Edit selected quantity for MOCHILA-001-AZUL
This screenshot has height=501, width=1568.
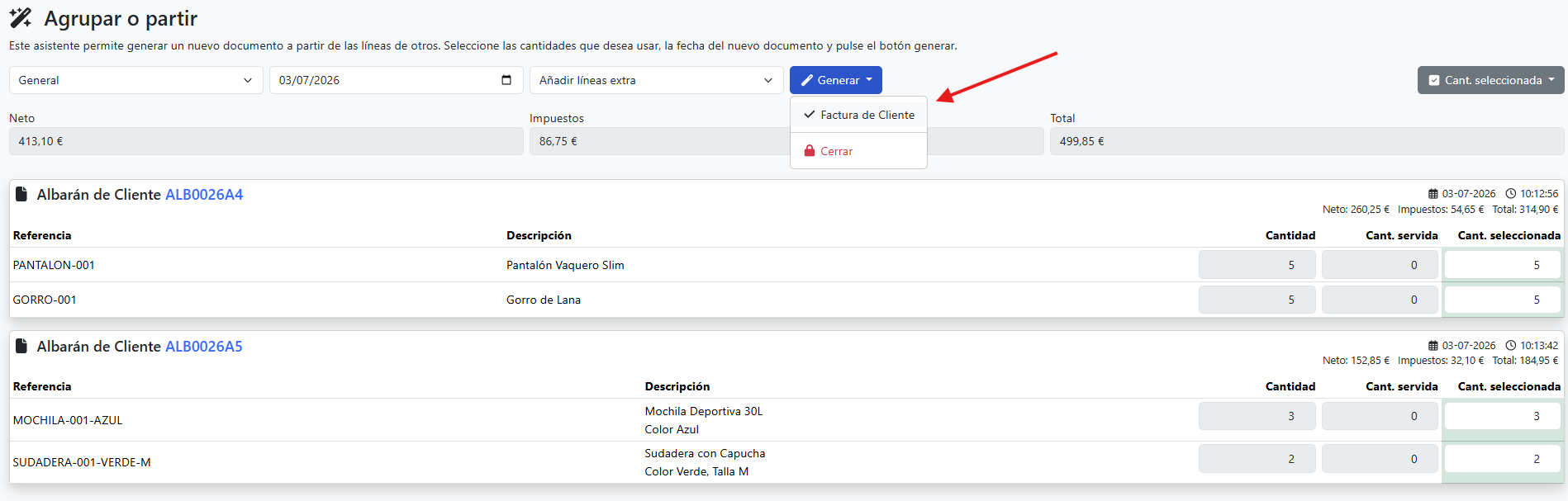1503,416
